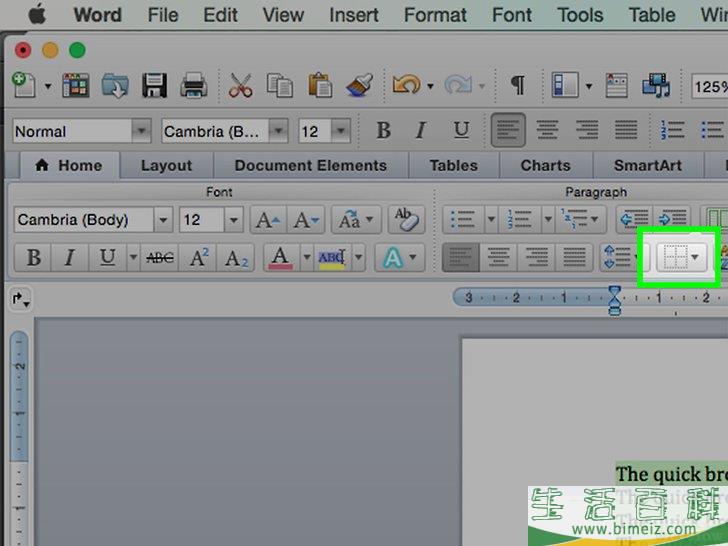Switch to the Tables tab
Screen dimensions: 728x546
tap(454, 165)
